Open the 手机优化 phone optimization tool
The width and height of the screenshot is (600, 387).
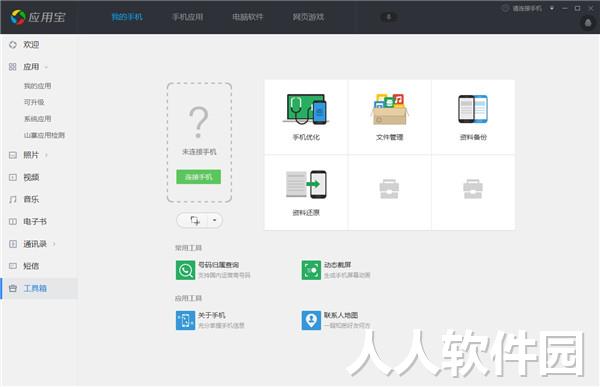[x=306, y=117]
